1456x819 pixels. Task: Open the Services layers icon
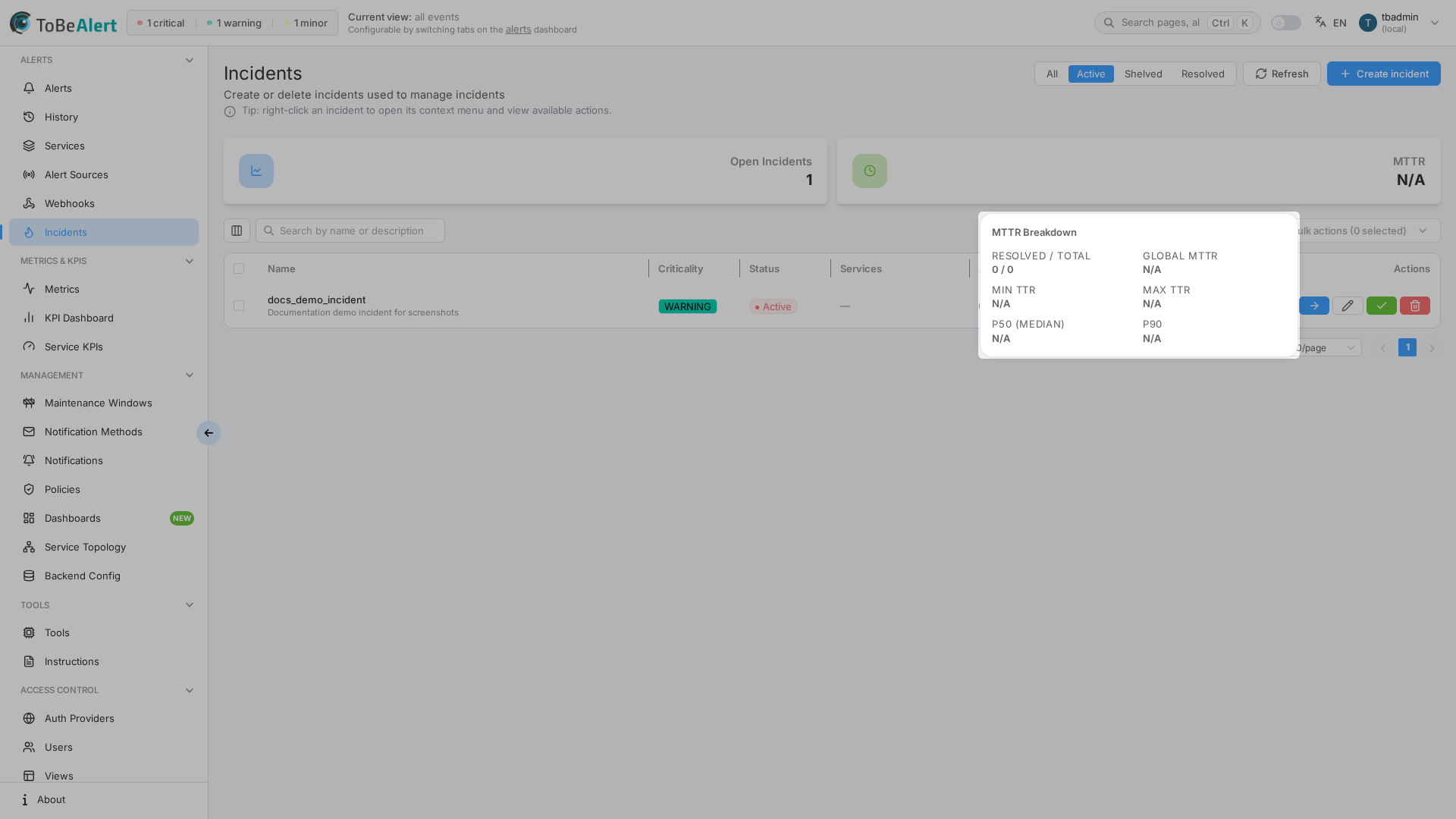29,146
